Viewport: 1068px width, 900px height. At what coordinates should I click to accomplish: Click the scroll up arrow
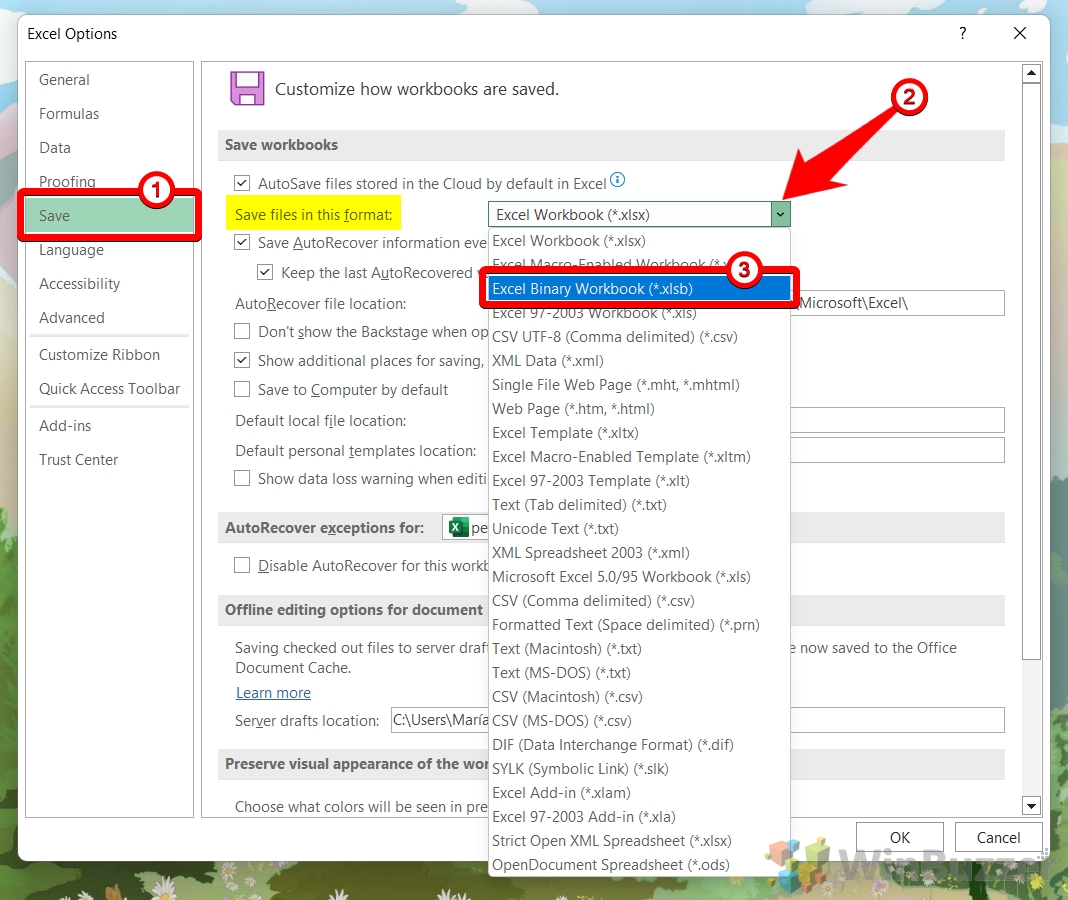click(1031, 73)
